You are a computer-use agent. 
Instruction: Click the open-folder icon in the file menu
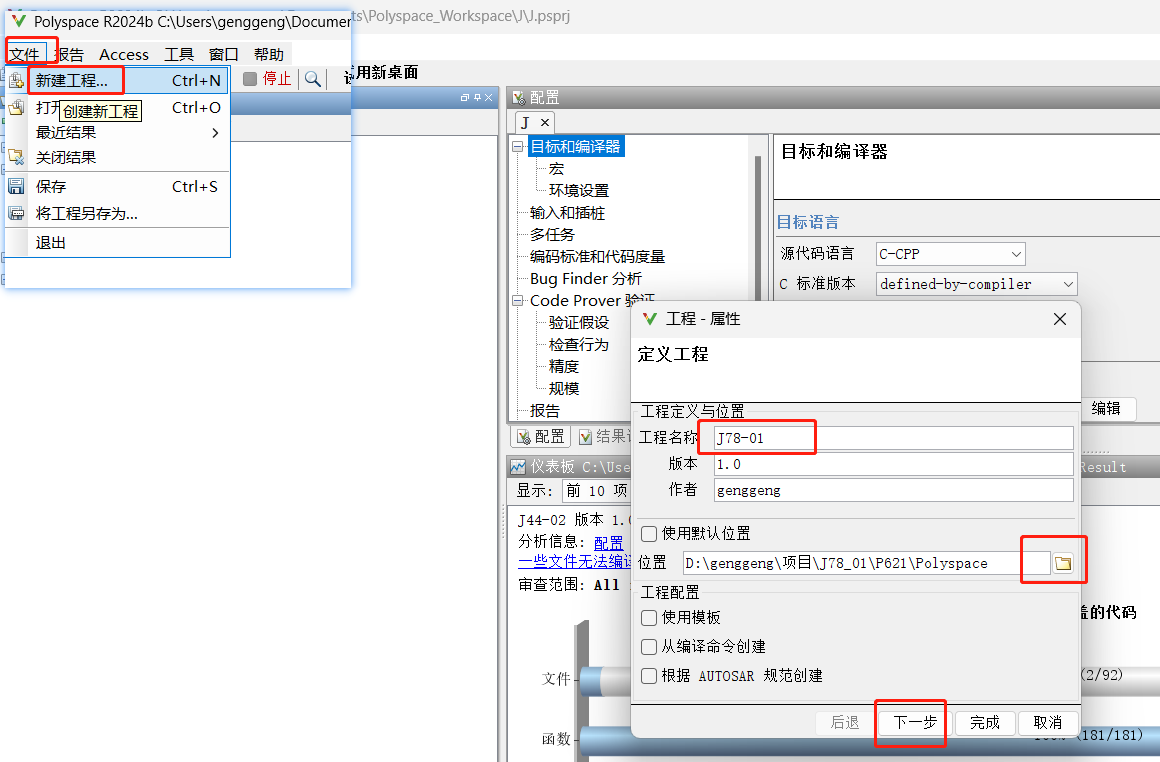[x=16, y=107]
